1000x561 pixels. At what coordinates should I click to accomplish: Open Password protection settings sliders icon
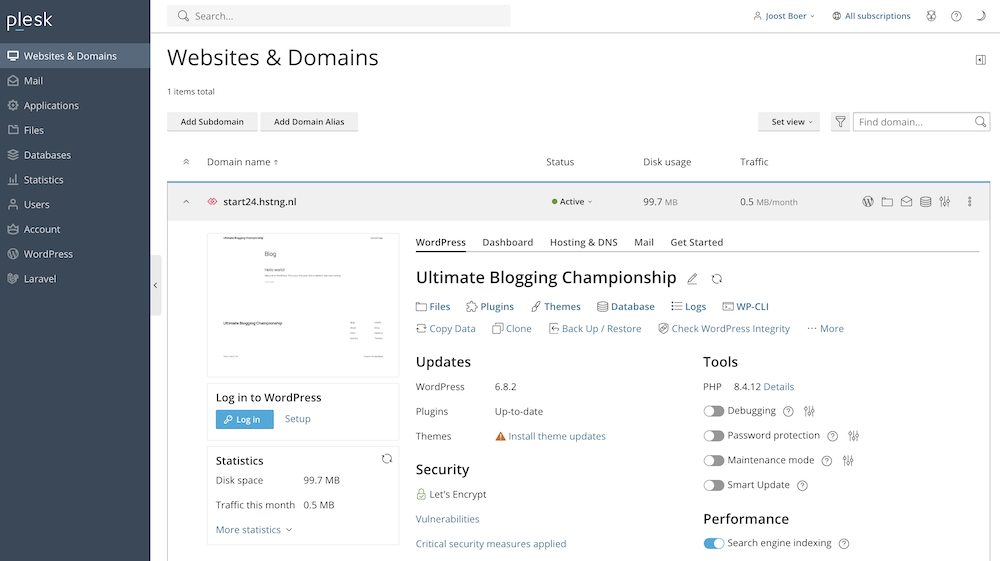[x=854, y=436]
